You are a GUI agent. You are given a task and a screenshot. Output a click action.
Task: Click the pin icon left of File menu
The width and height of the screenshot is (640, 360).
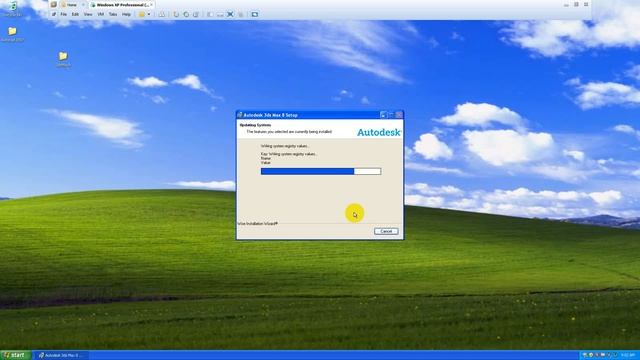point(53,14)
